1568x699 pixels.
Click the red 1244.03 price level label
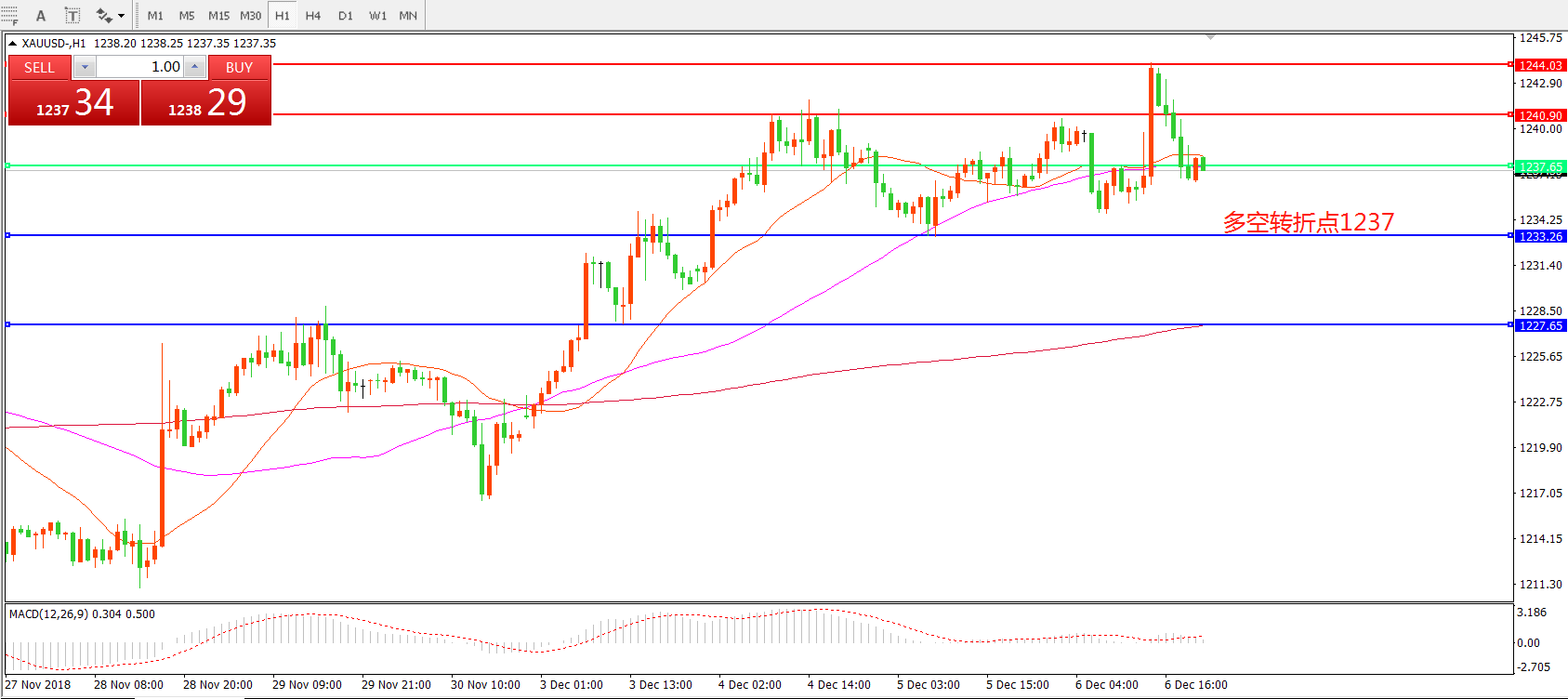(1540, 65)
